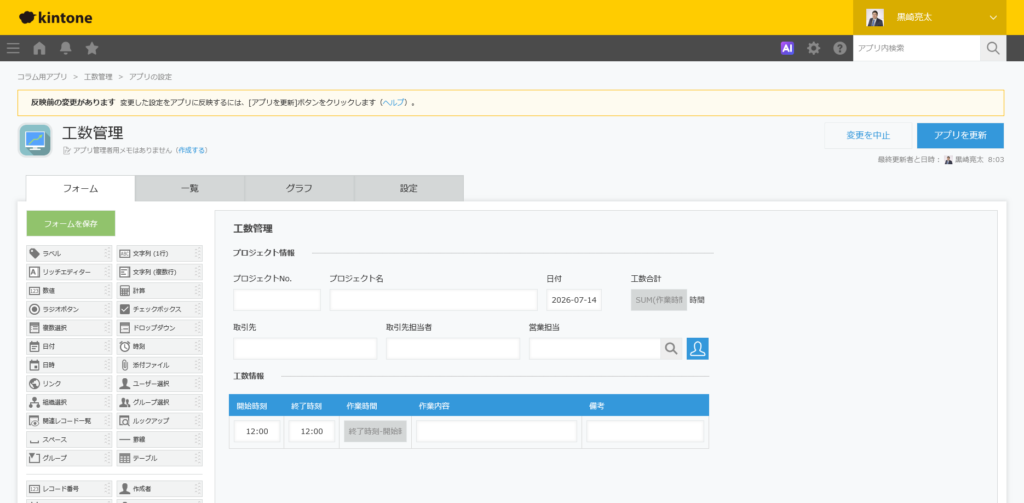Click the 終了時刻 time field

click(x=312, y=432)
